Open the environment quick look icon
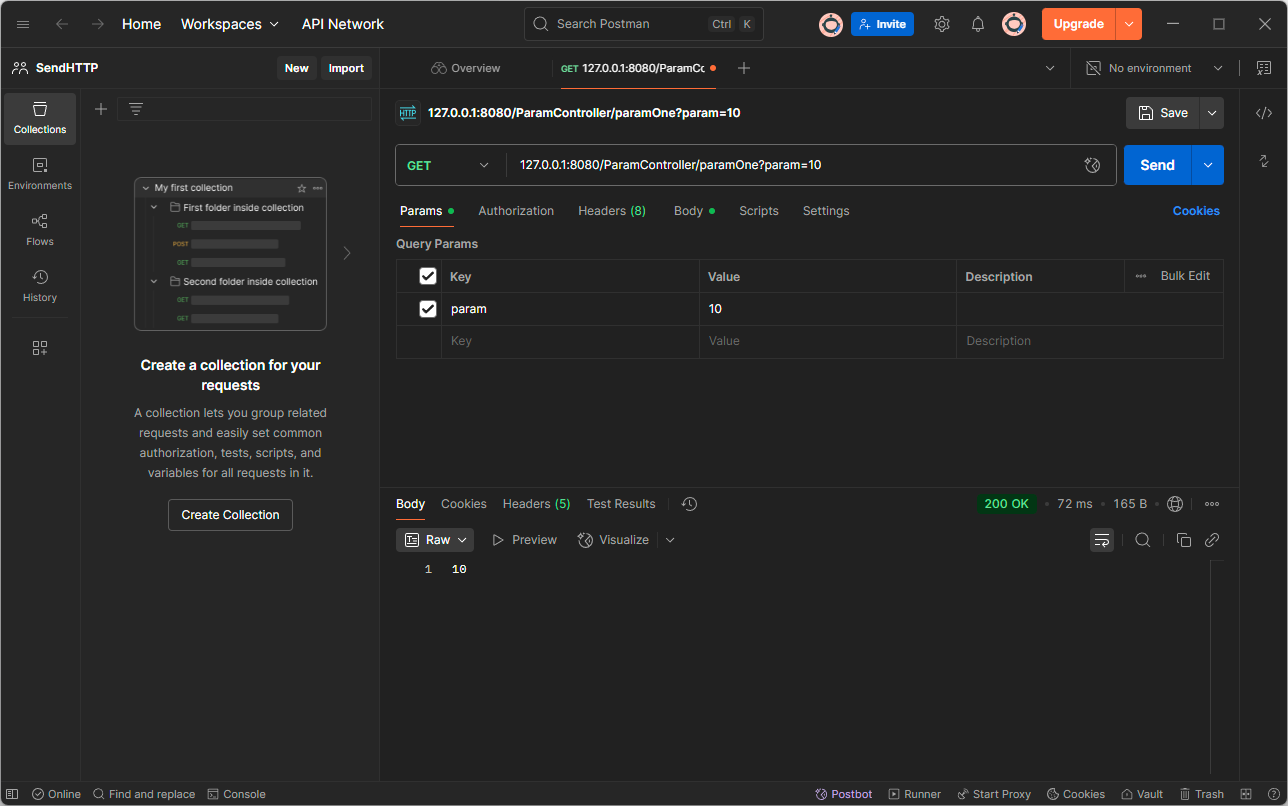1288x806 pixels. (x=1263, y=68)
